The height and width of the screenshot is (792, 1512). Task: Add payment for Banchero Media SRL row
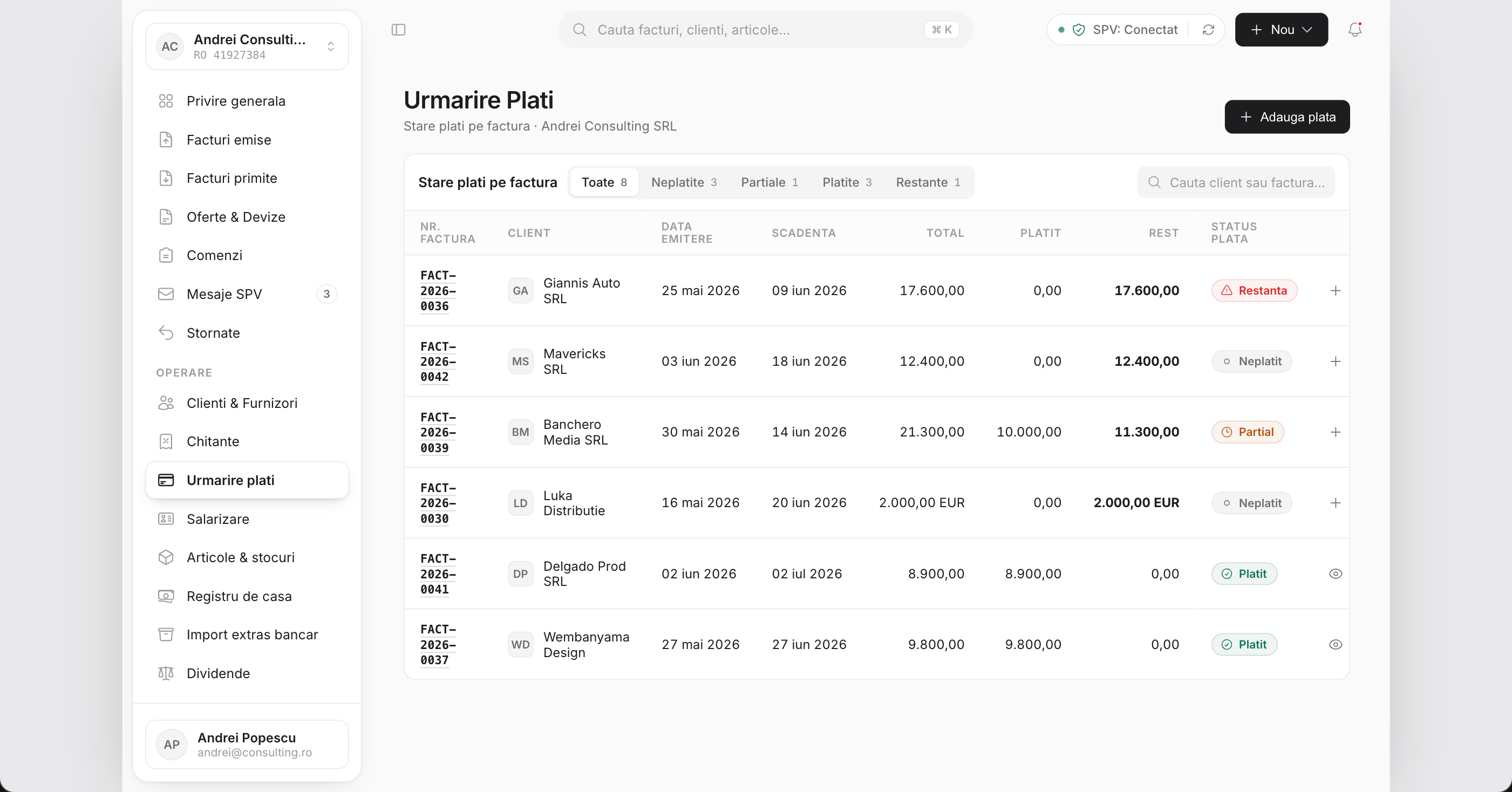(1335, 432)
